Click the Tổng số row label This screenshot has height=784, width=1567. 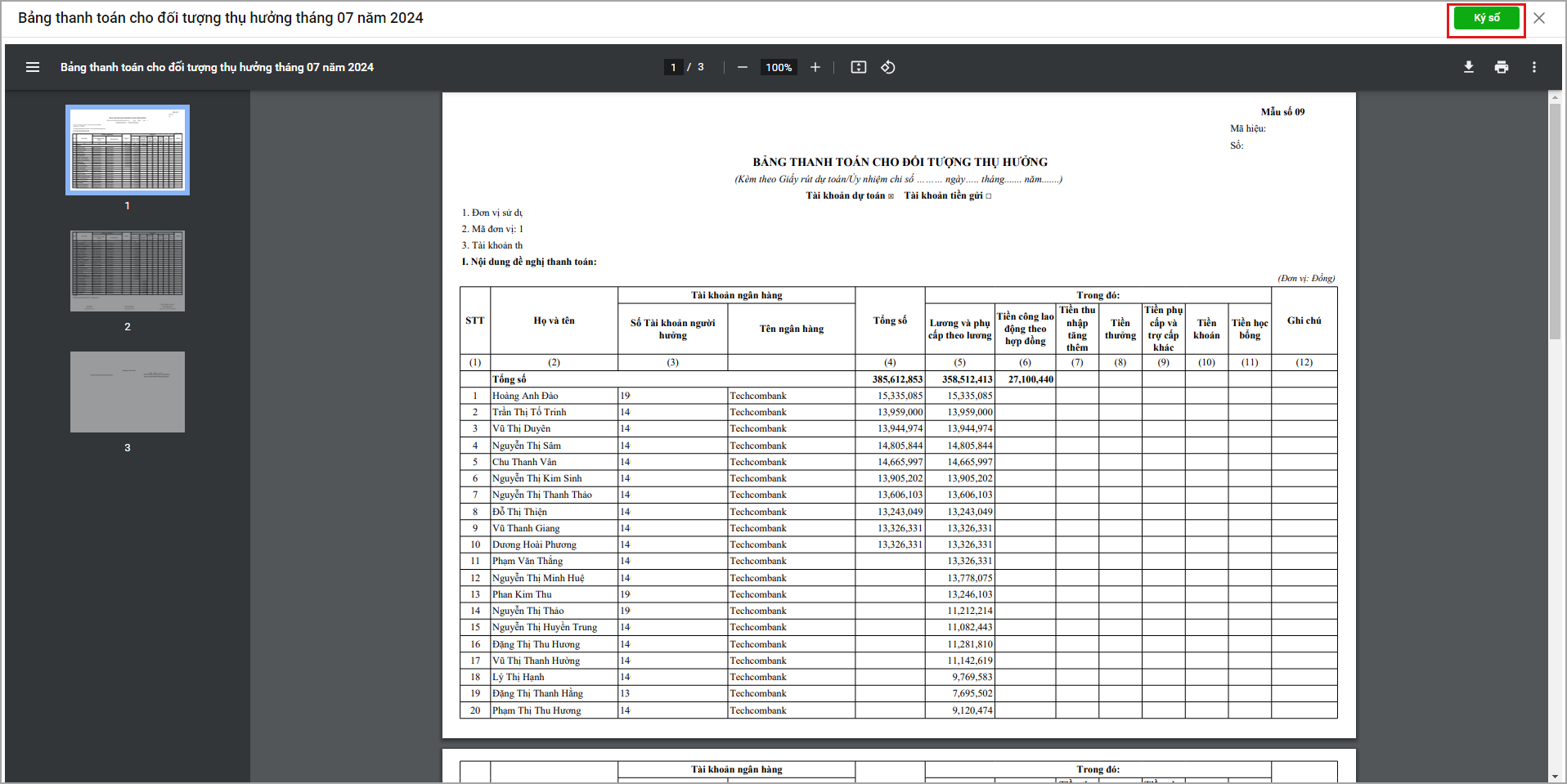509,379
